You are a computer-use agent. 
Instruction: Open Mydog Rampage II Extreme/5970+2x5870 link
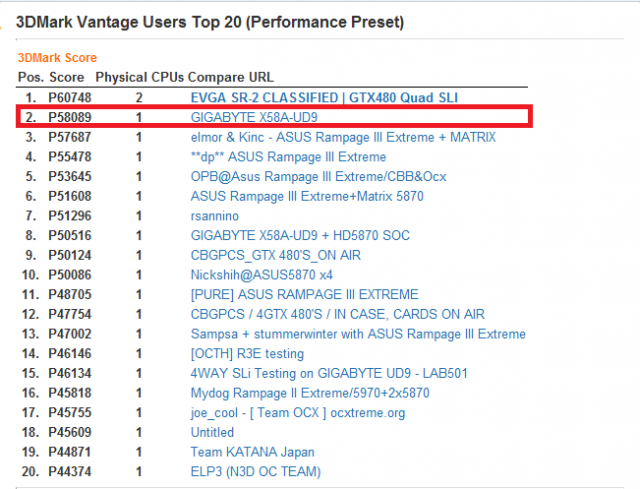310,393
